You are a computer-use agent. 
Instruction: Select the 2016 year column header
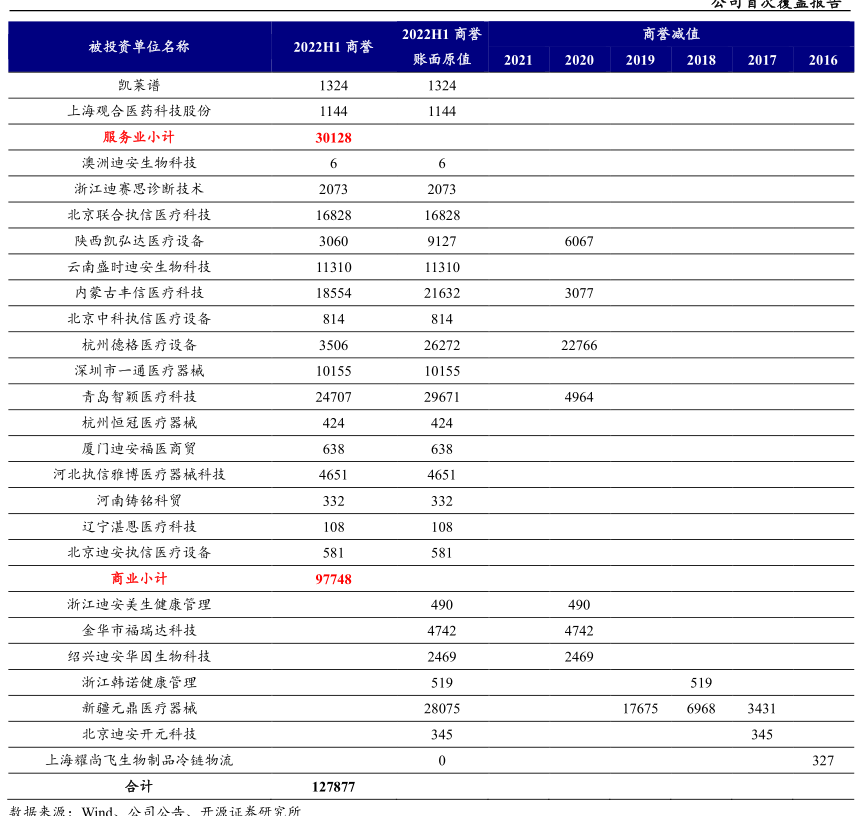tap(823, 60)
